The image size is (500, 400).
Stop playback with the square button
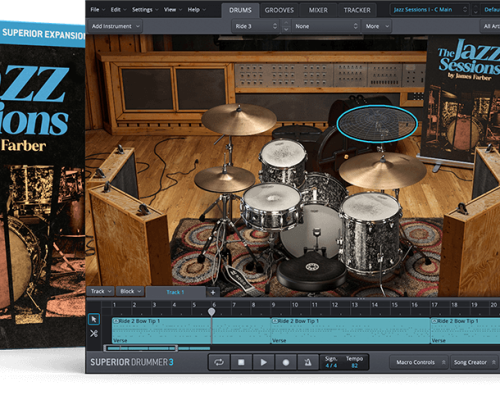pos(241,362)
